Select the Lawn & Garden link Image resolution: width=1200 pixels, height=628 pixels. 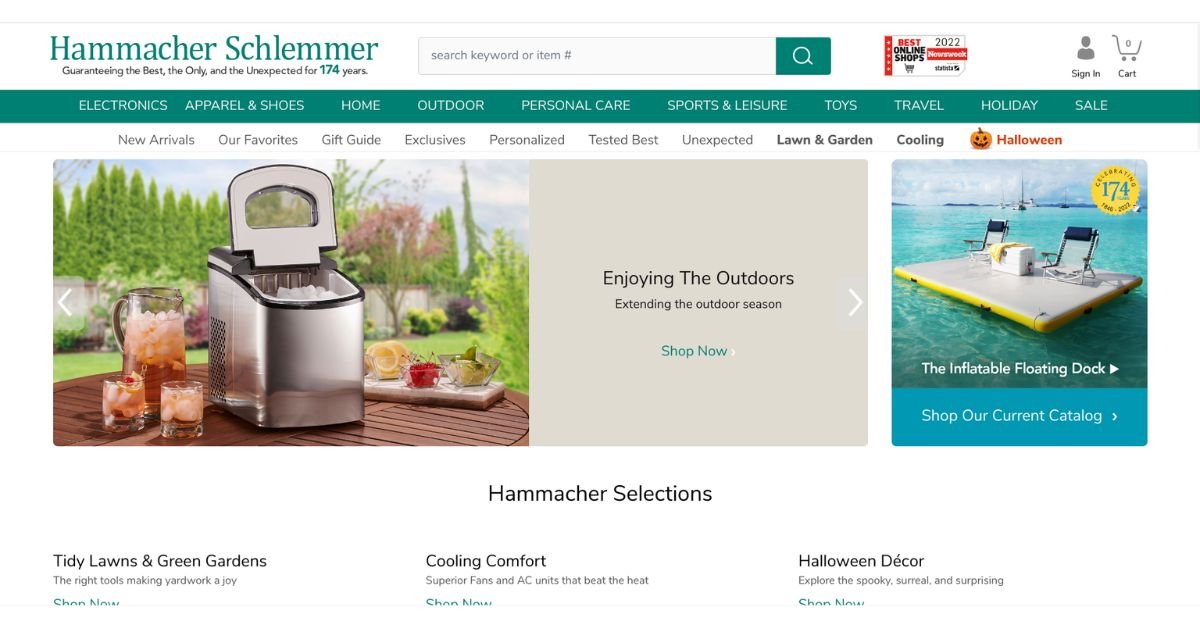(x=825, y=140)
